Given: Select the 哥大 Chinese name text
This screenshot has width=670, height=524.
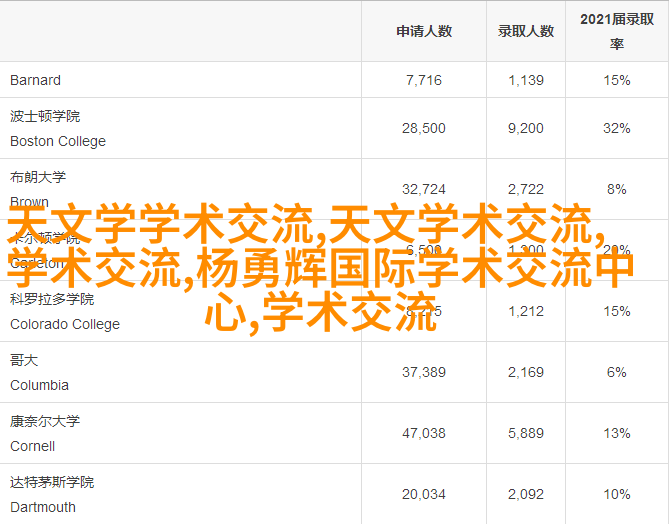Looking at the screenshot, I should (24, 360).
